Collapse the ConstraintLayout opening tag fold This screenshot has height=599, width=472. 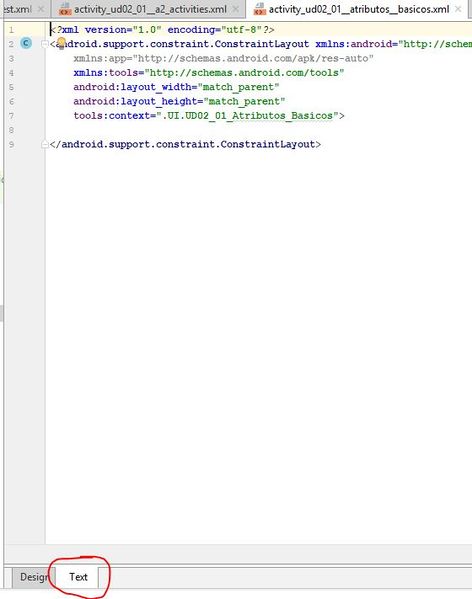pyautogui.click(x=44, y=44)
